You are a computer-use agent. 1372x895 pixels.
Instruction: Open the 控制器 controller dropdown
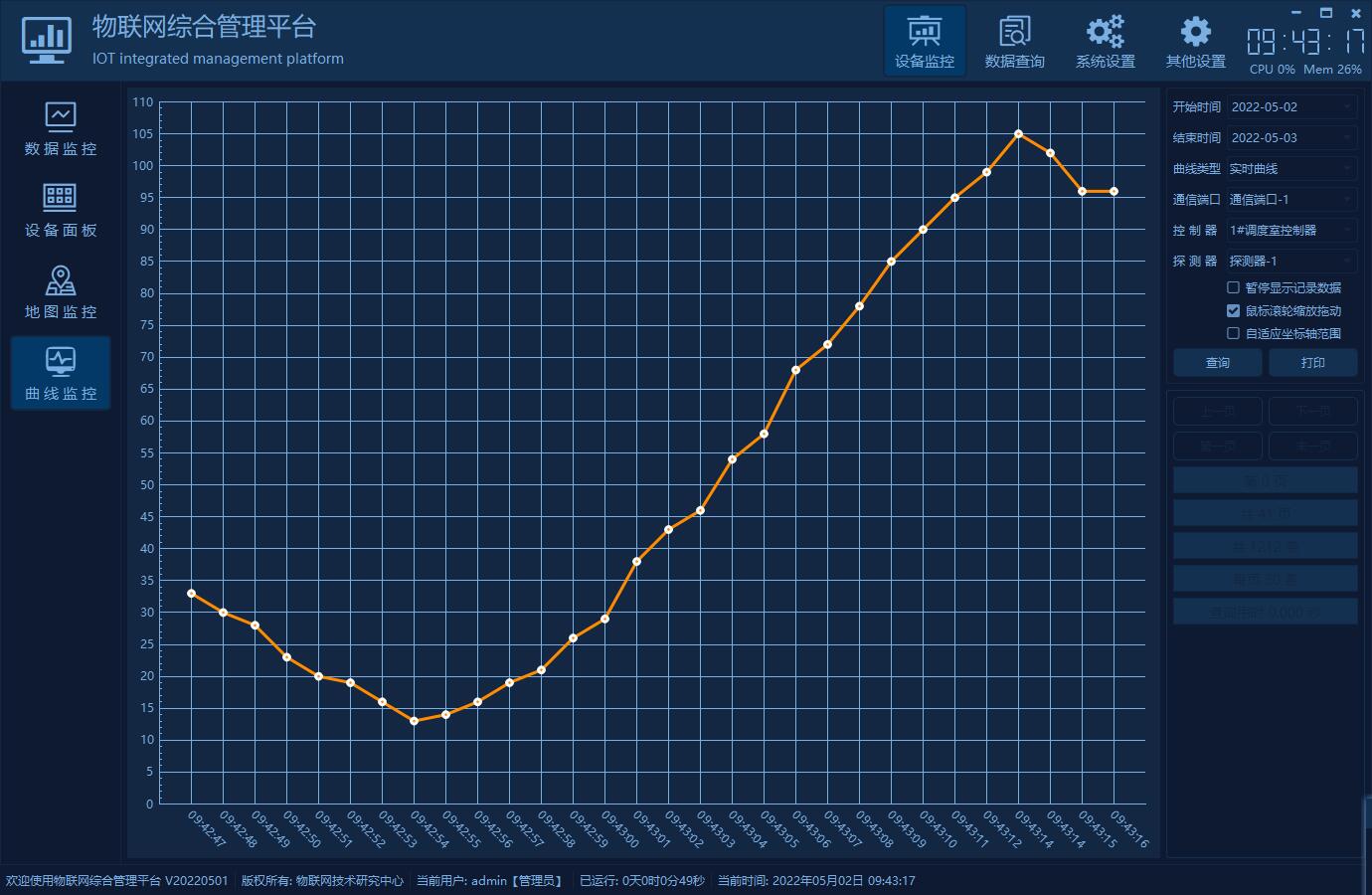1291,230
